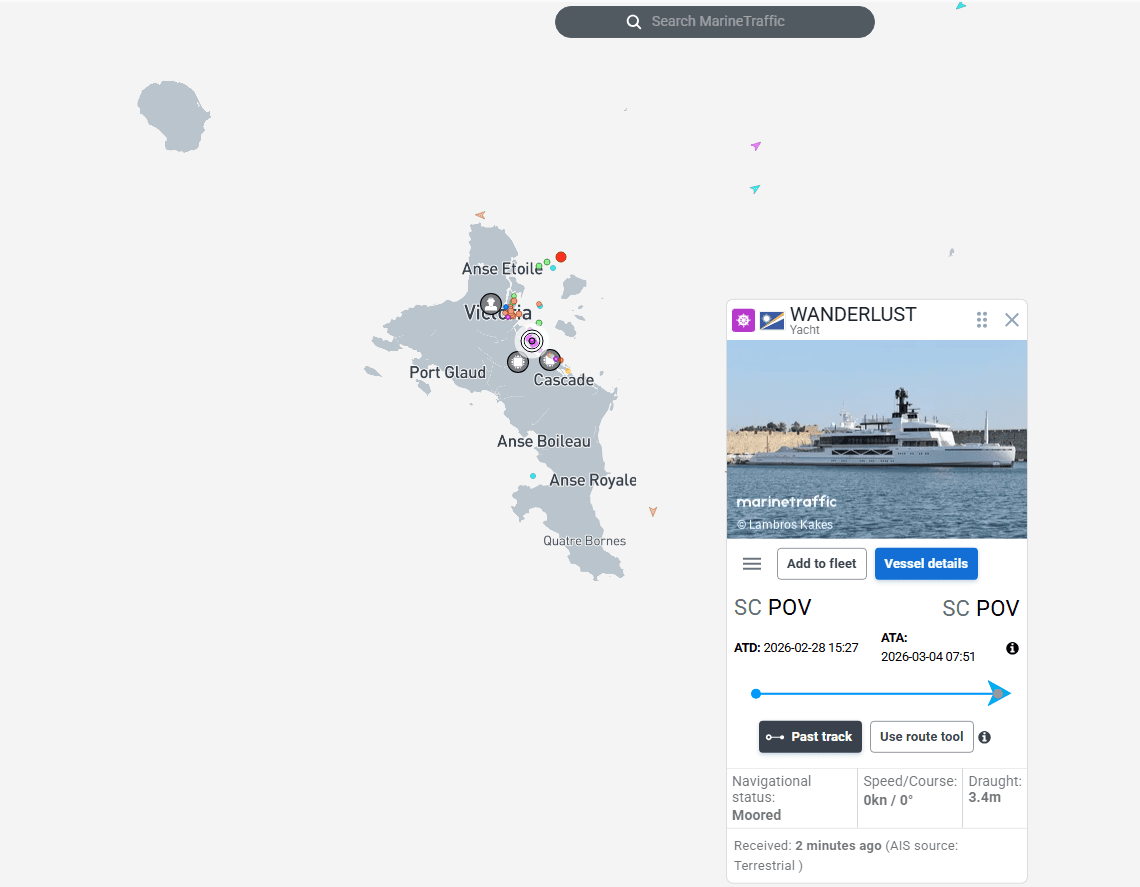
Task: Click the Use route tool button
Action: click(x=921, y=737)
